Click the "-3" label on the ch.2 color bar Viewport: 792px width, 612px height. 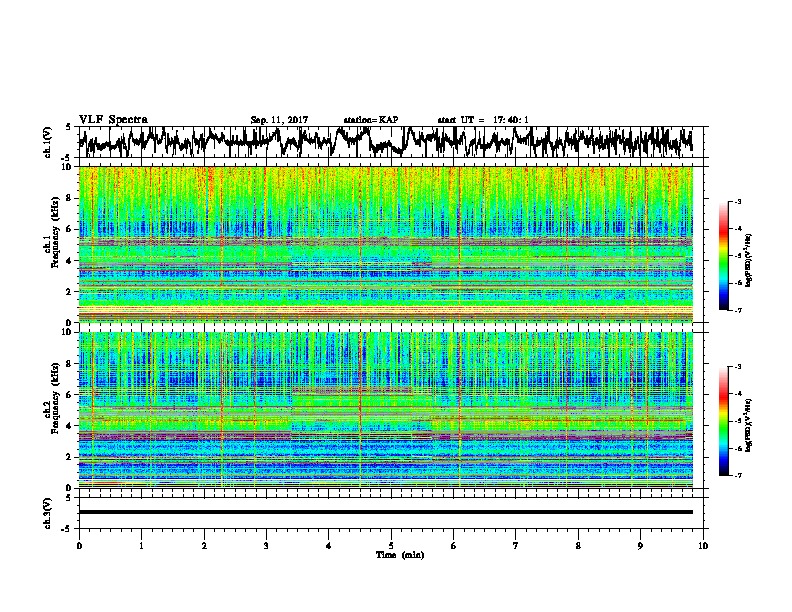(x=737, y=367)
